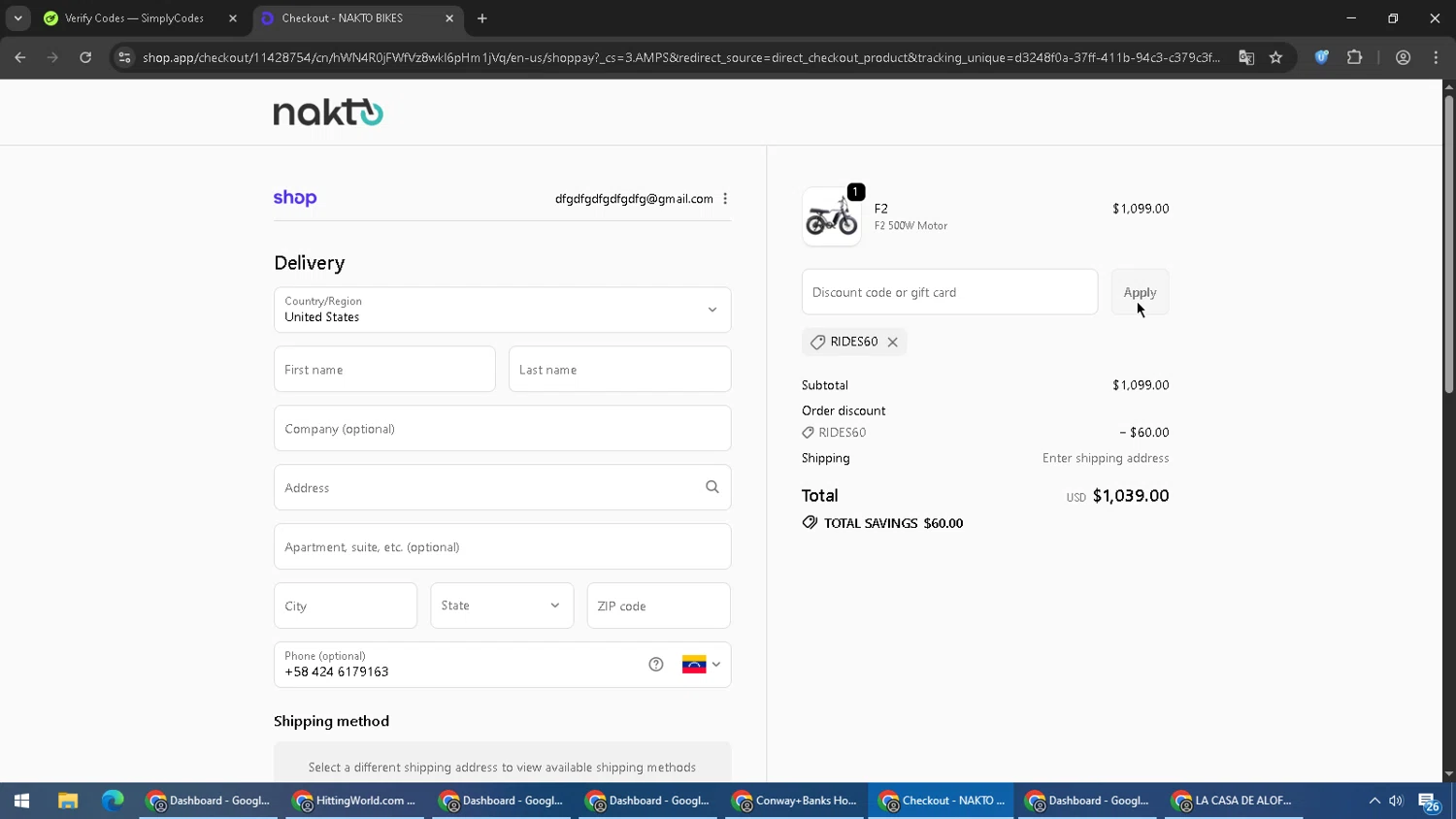Click the Last name field
Viewport: 1456px width, 819px height.
coord(619,370)
